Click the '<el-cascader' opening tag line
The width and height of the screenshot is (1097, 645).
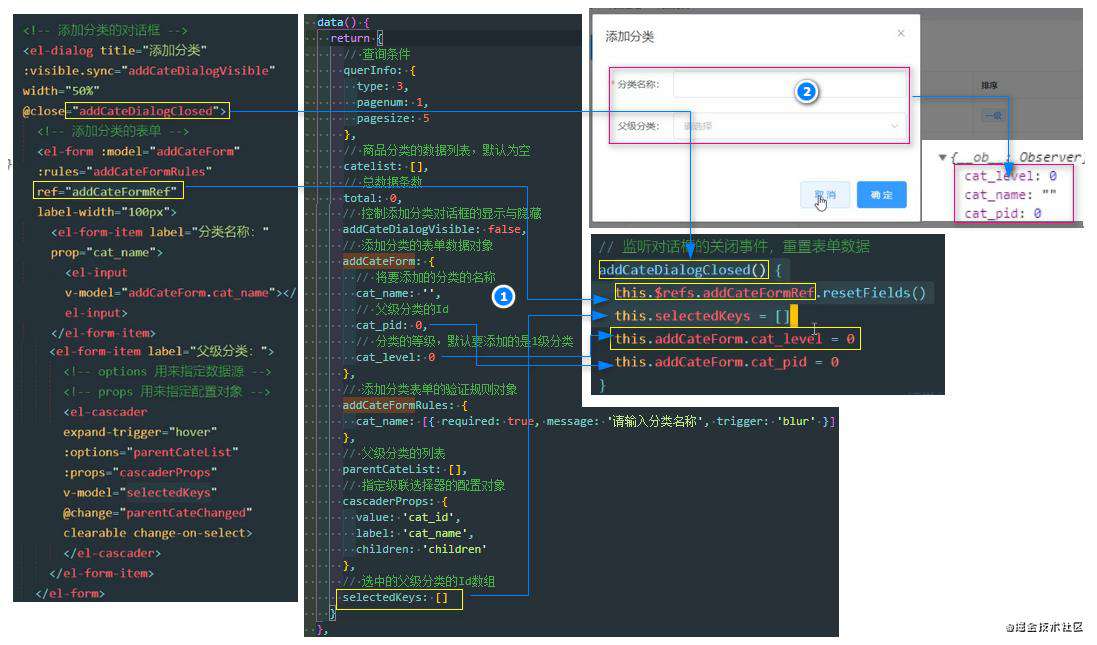106,412
